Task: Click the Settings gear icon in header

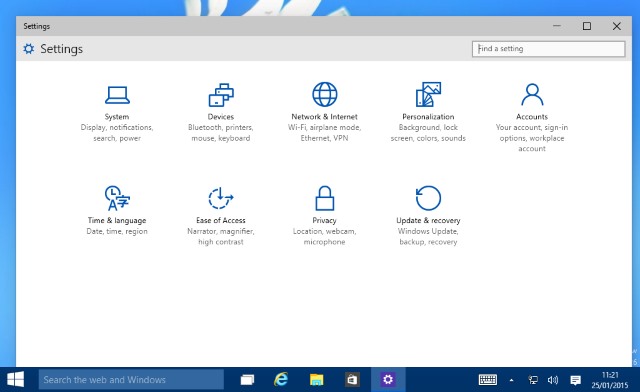Action: click(x=29, y=49)
